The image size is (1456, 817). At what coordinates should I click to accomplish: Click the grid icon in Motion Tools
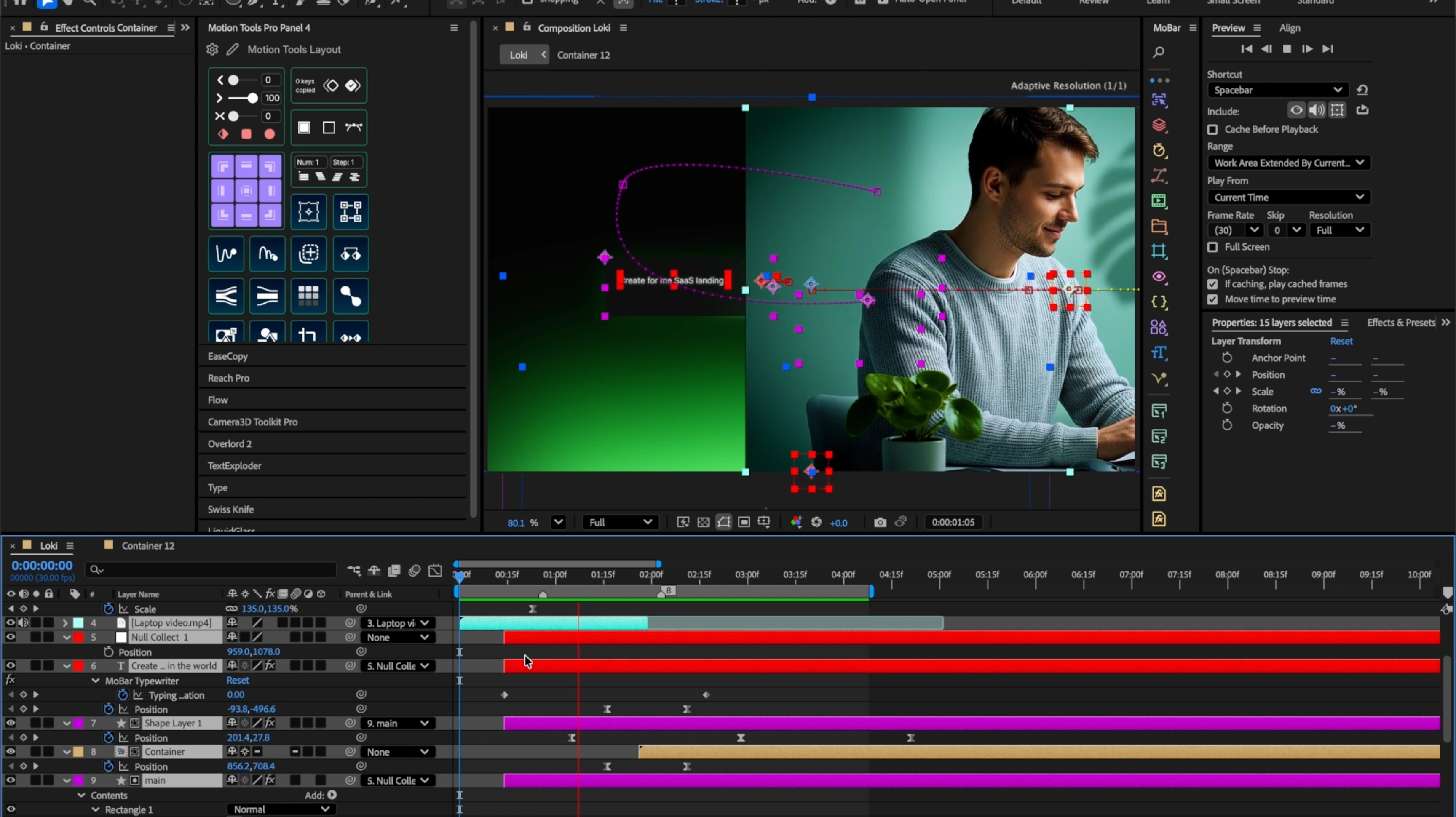pyautogui.click(x=308, y=296)
